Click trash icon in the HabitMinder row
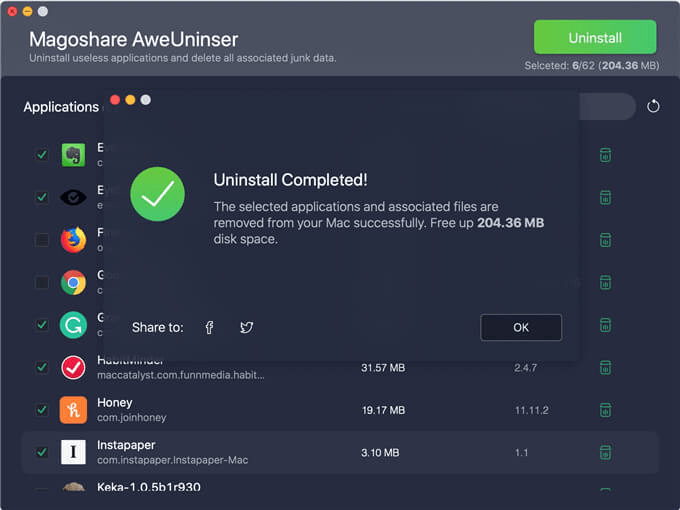 point(605,367)
